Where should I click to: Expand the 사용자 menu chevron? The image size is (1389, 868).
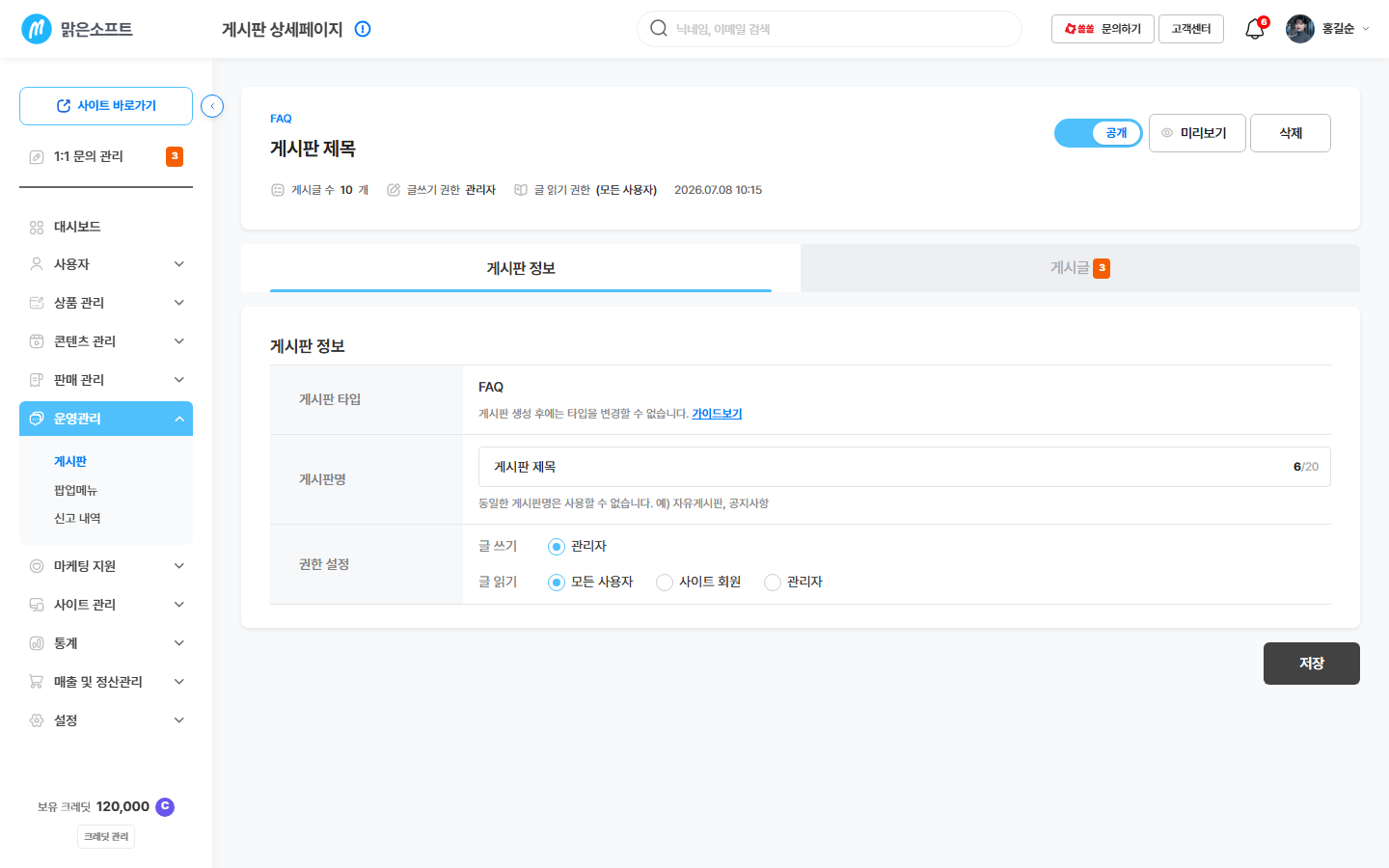[179, 264]
